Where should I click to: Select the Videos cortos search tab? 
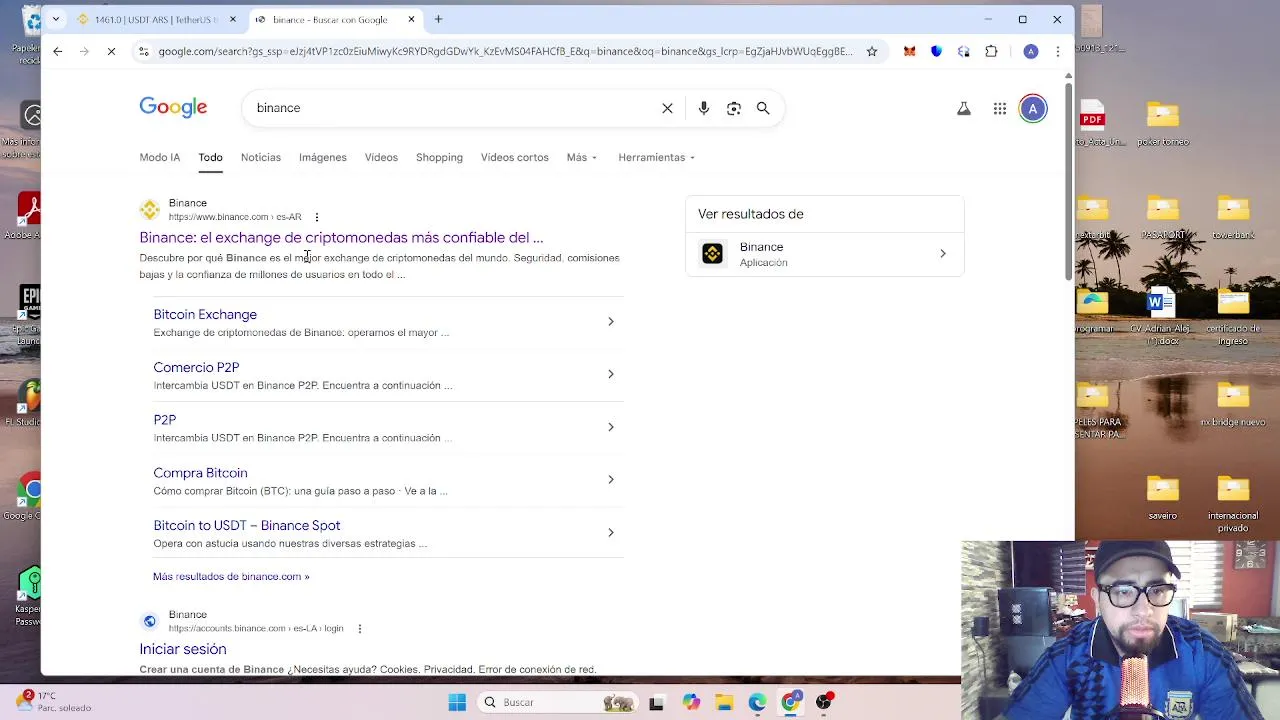coord(515,157)
